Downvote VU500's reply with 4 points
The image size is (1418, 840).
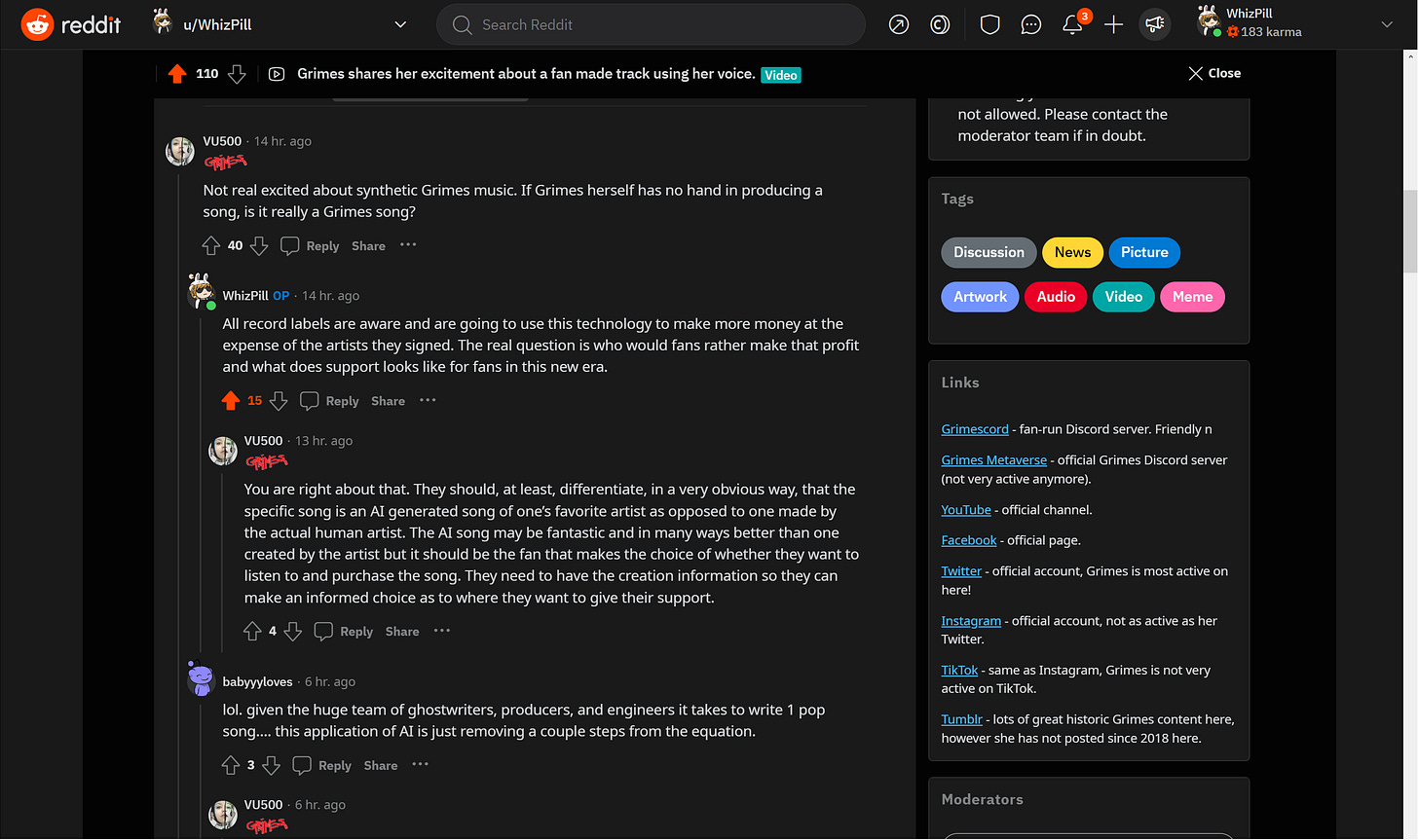pos(293,632)
